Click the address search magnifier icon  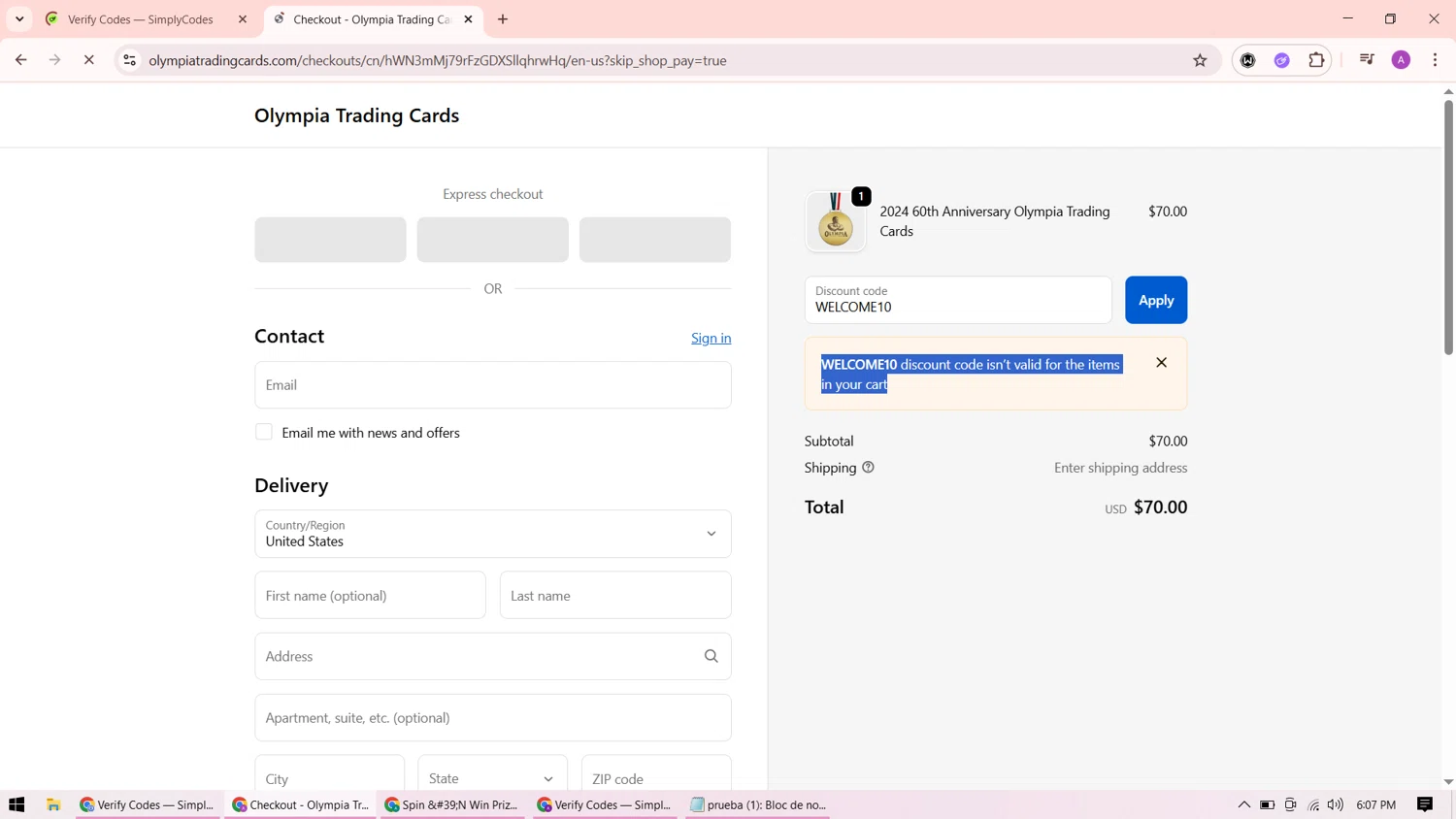pyautogui.click(x=711, y=656)
